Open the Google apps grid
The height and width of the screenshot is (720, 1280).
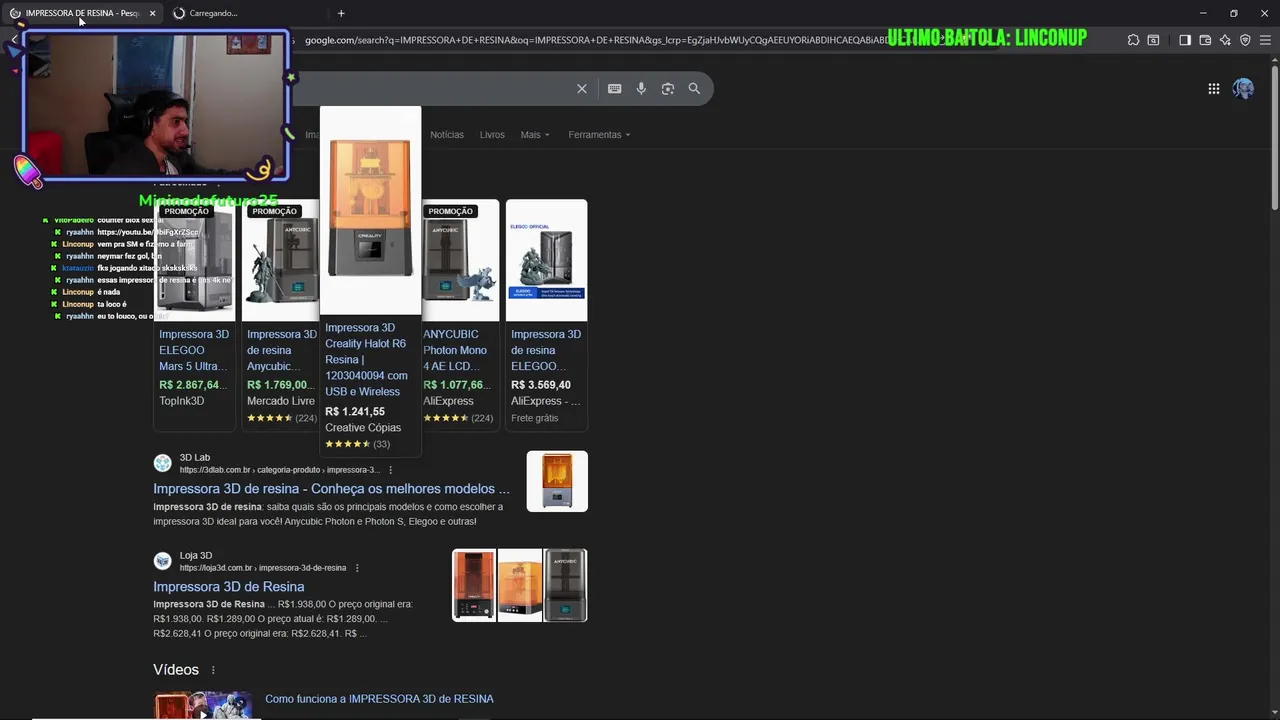[x=1214, y=89]
